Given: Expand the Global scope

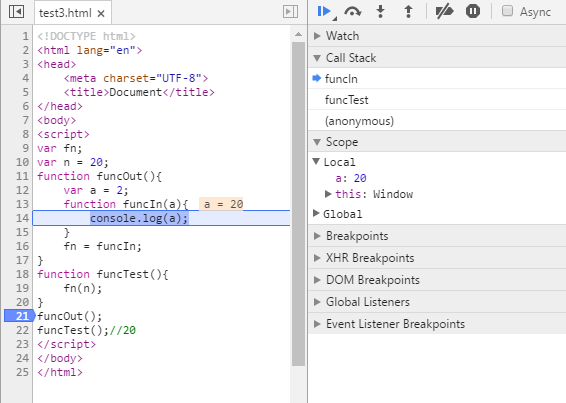Looking at the screenshot, I should [x=316, y=213].
